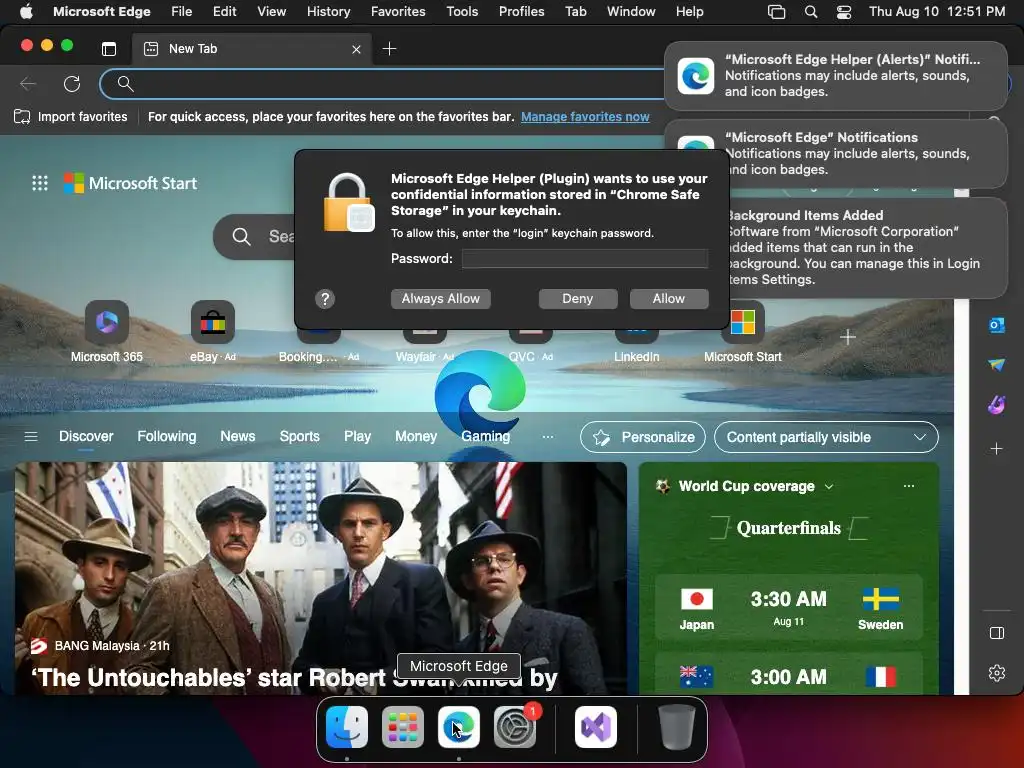Switch to the News tab
The width and height of the screenshot is (1024, 768).
click(x=238, y=436)
